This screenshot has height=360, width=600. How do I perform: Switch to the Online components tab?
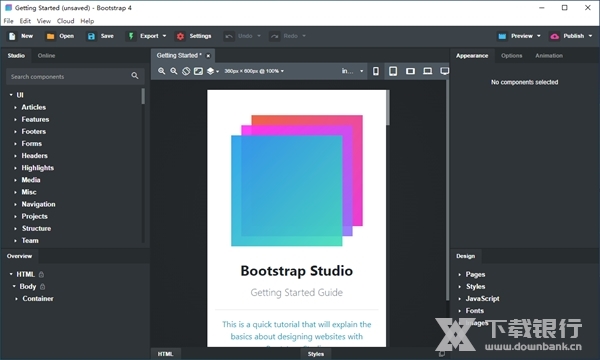click(46, 56)
